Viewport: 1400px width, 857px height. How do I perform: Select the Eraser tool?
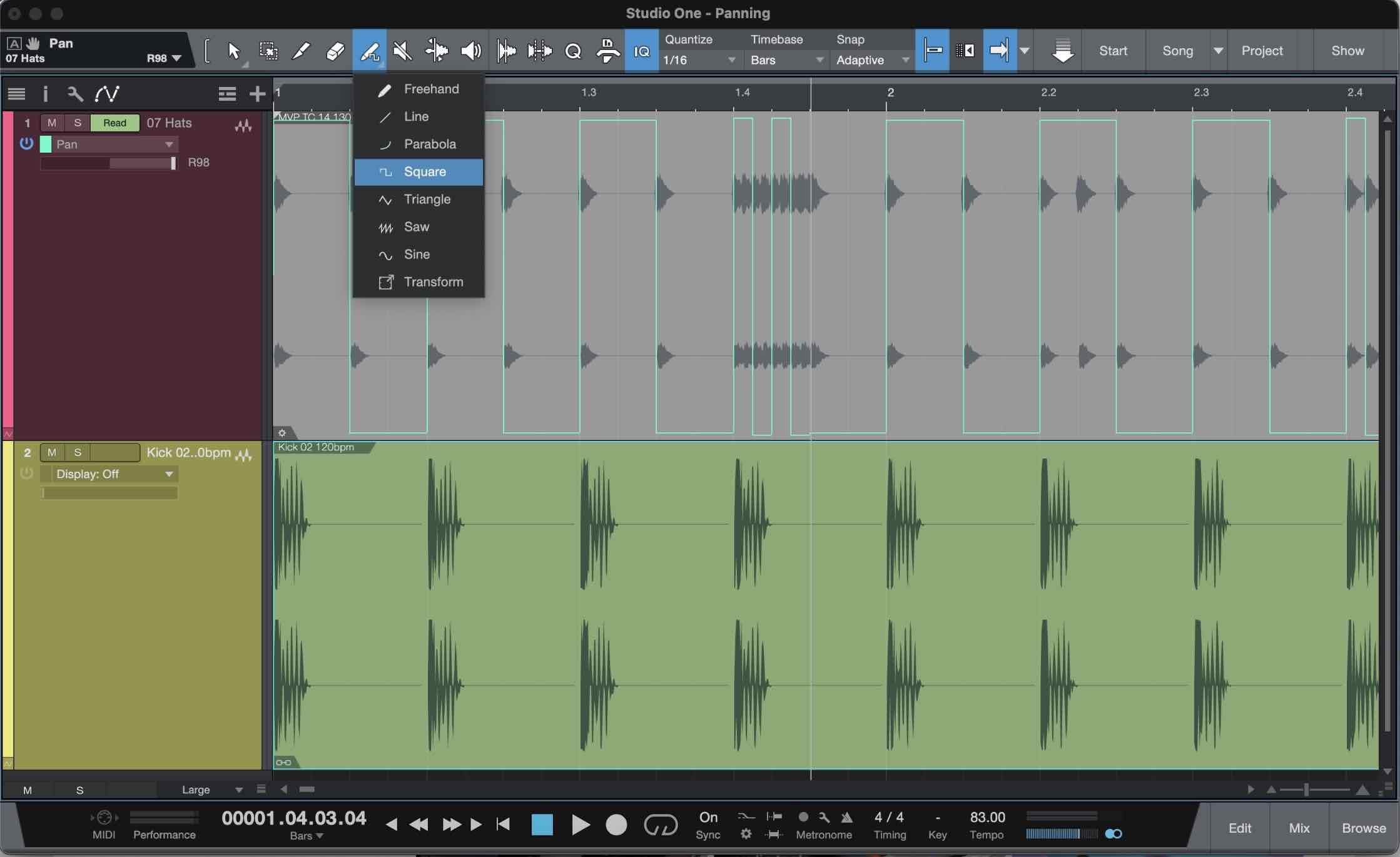(335, 51)
